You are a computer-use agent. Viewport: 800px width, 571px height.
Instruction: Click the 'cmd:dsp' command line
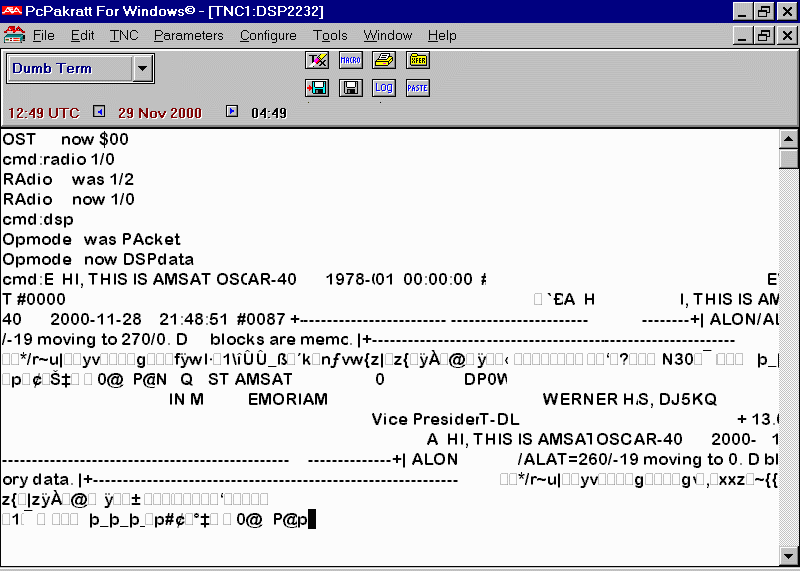[38, 219]
